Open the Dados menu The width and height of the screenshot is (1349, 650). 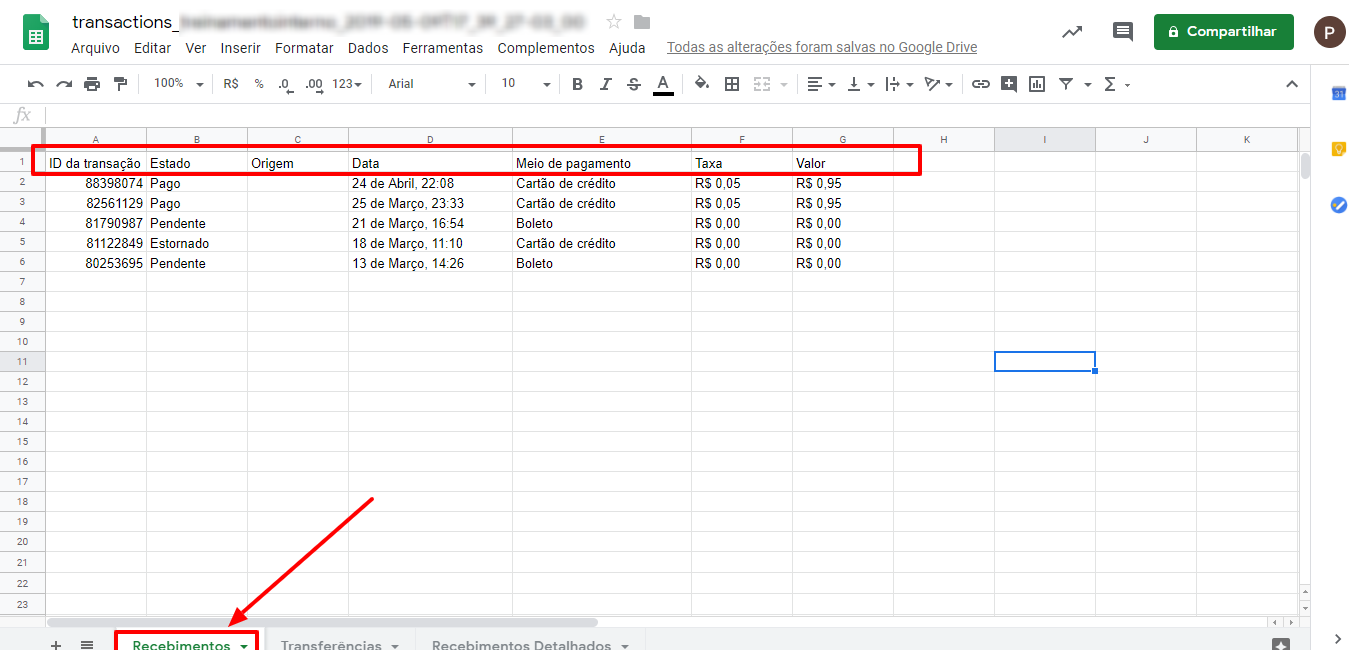(368, 48)
